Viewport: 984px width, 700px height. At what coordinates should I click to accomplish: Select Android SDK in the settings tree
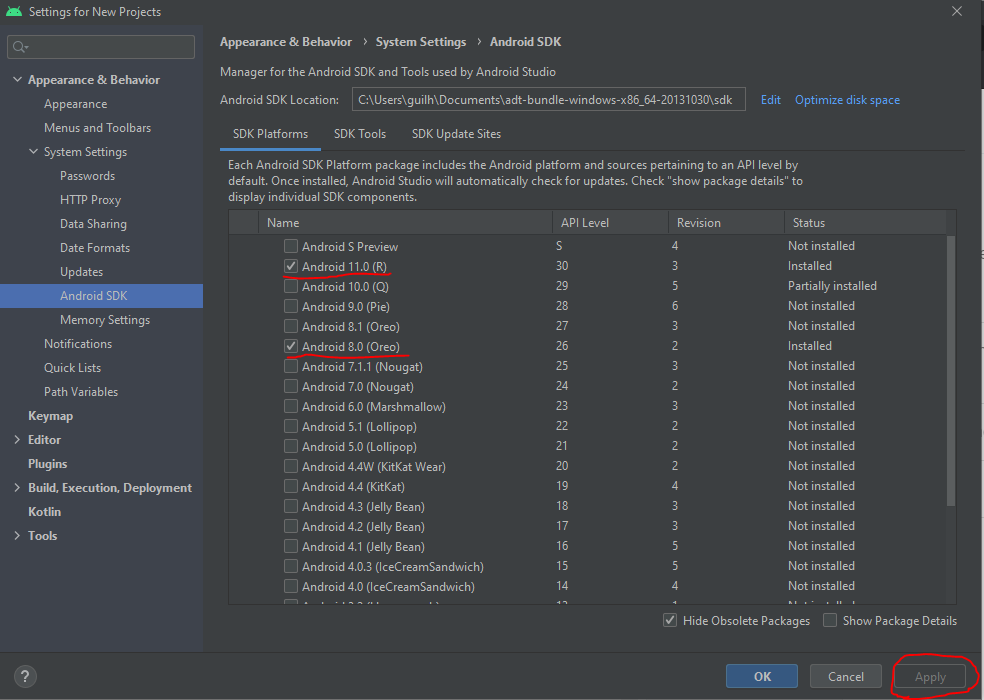[101, 296]
